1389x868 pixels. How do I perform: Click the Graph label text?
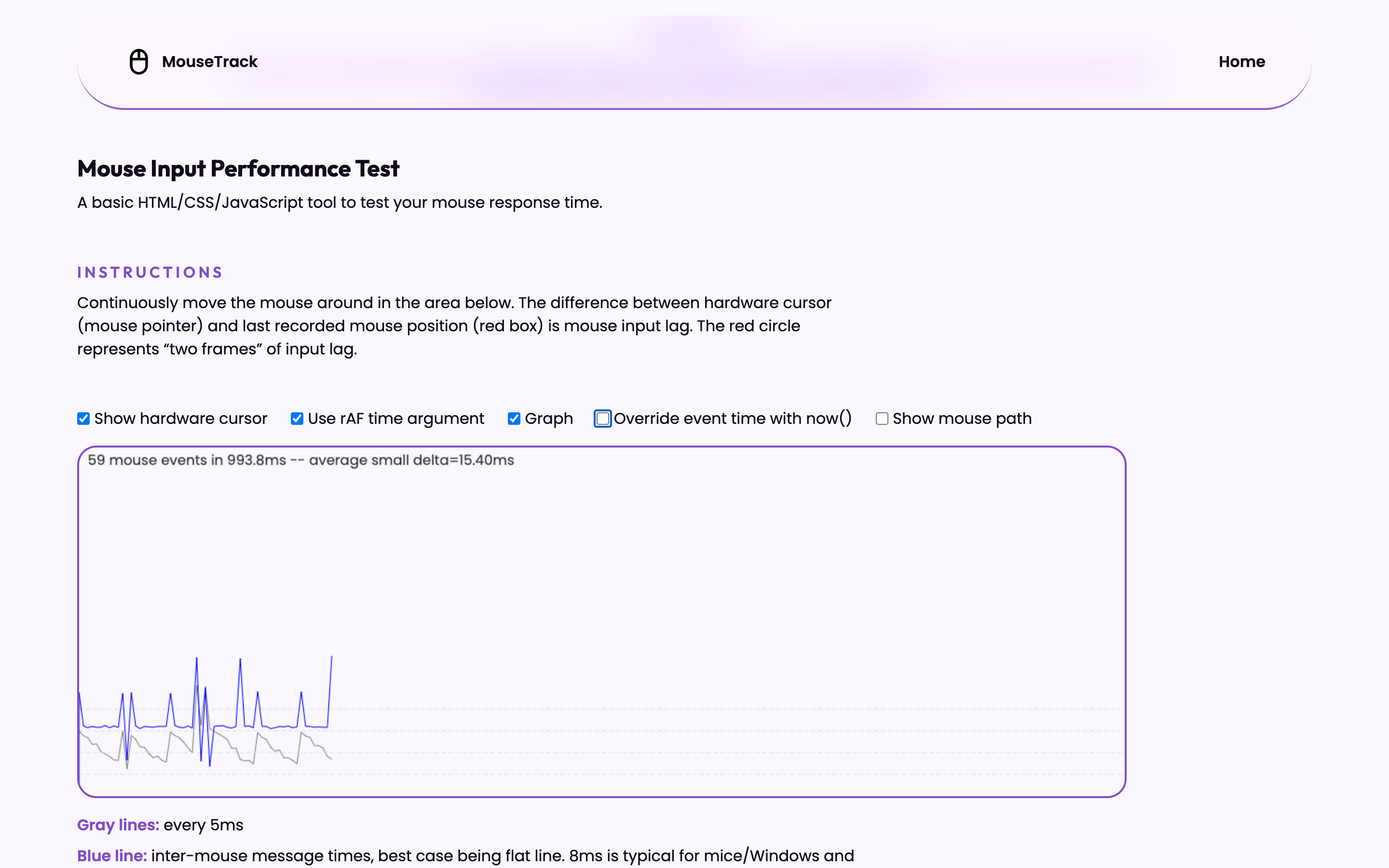(549, 419)
